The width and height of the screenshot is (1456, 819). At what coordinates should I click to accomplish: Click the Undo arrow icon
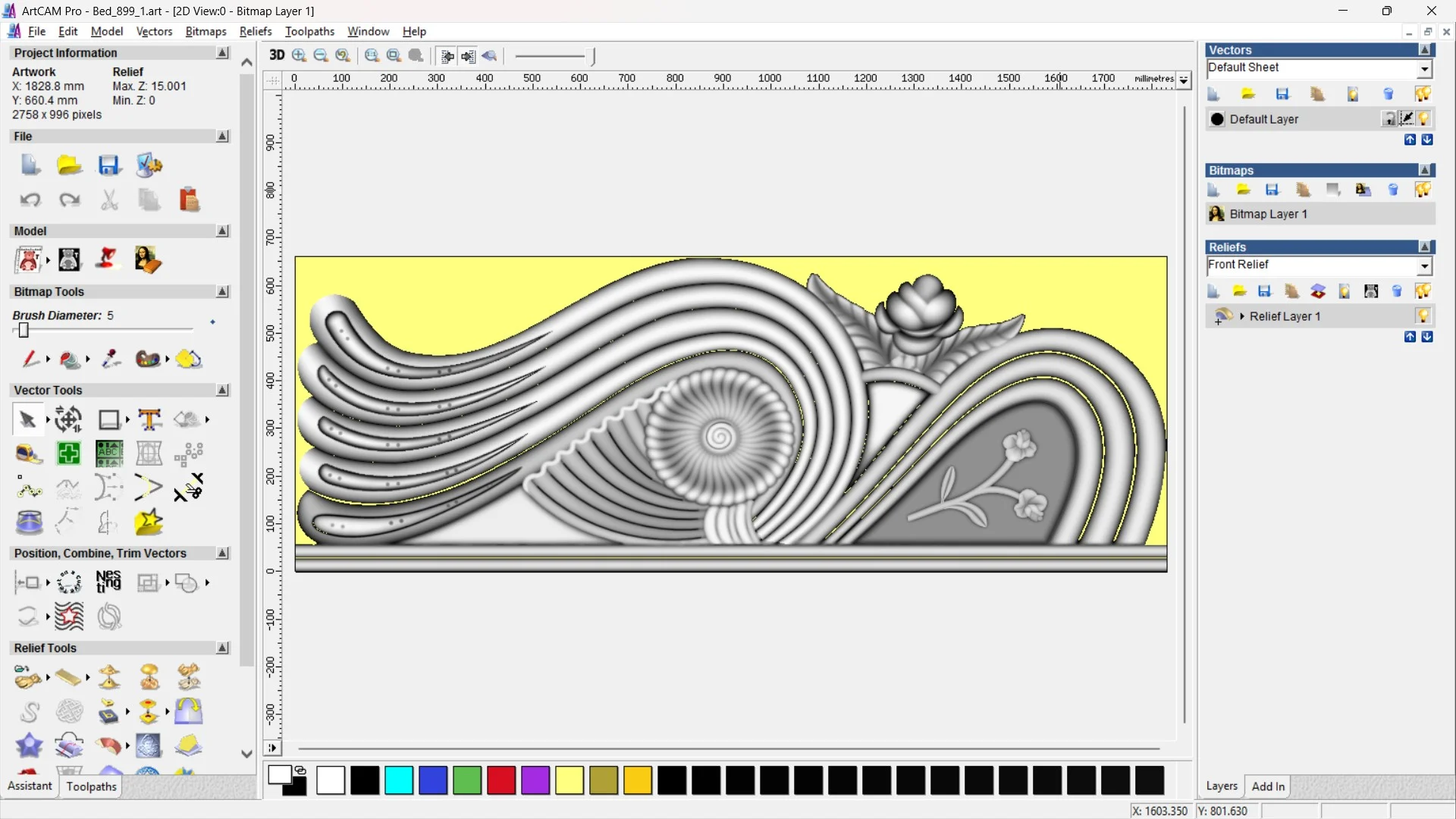coord(30,199)
